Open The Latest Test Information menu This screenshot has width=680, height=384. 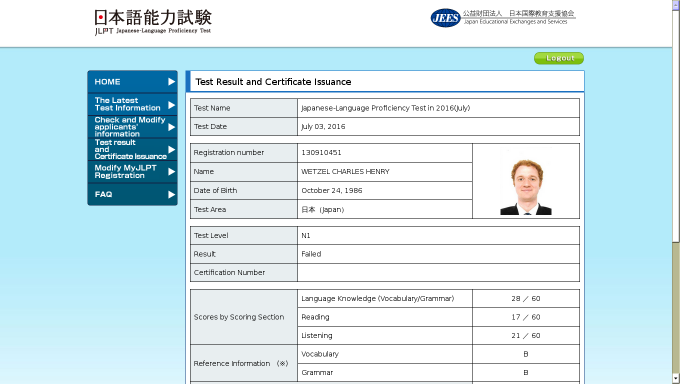tap(132, 104)
